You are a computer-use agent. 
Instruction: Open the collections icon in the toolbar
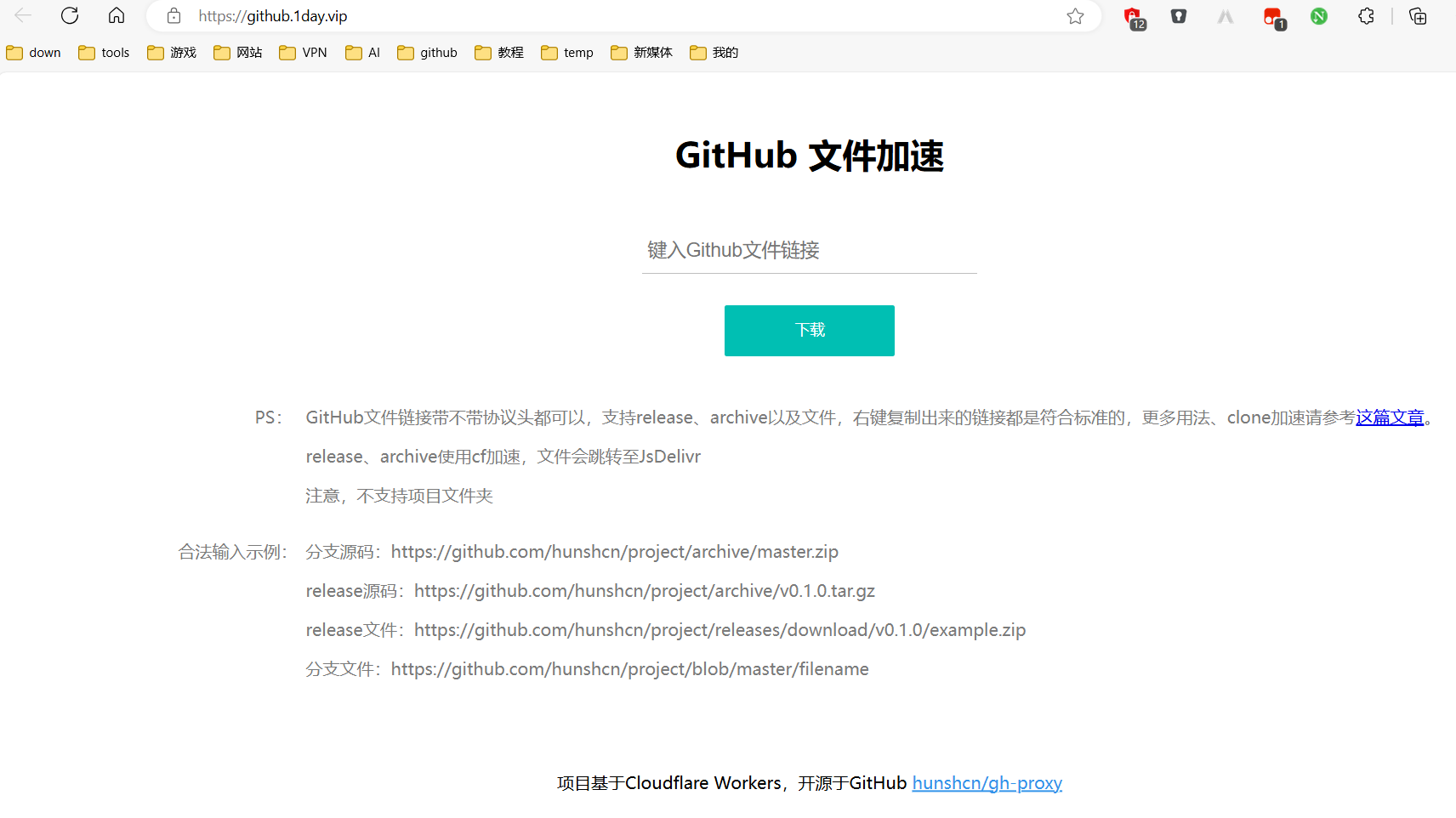[x=1418, y=16]
